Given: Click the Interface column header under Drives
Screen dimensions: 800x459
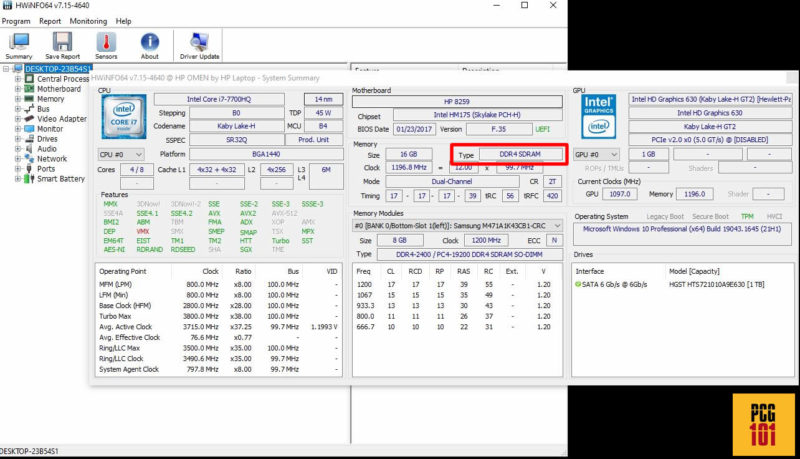Looking at the screenshot, I should click(x=589, y=271).
